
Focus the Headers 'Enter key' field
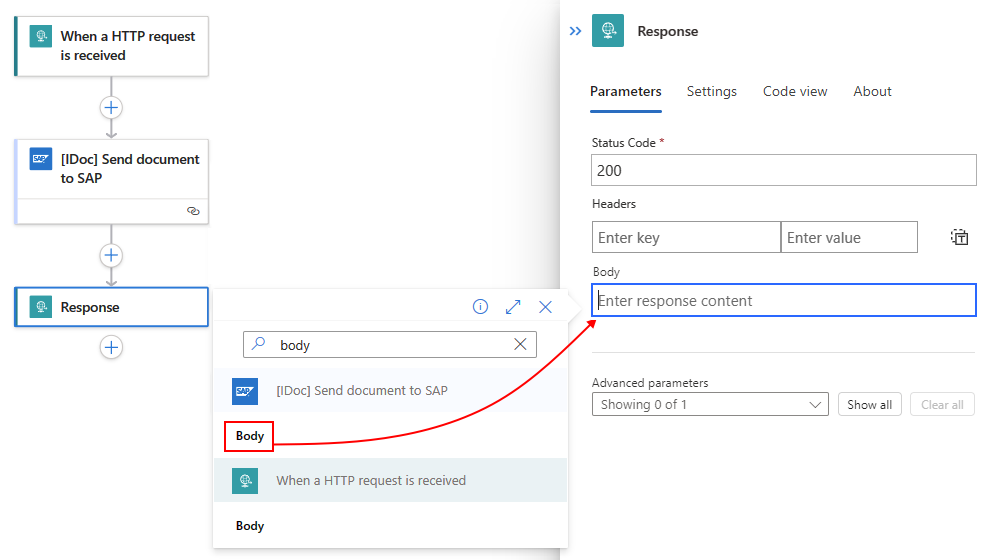pos(686,237)
